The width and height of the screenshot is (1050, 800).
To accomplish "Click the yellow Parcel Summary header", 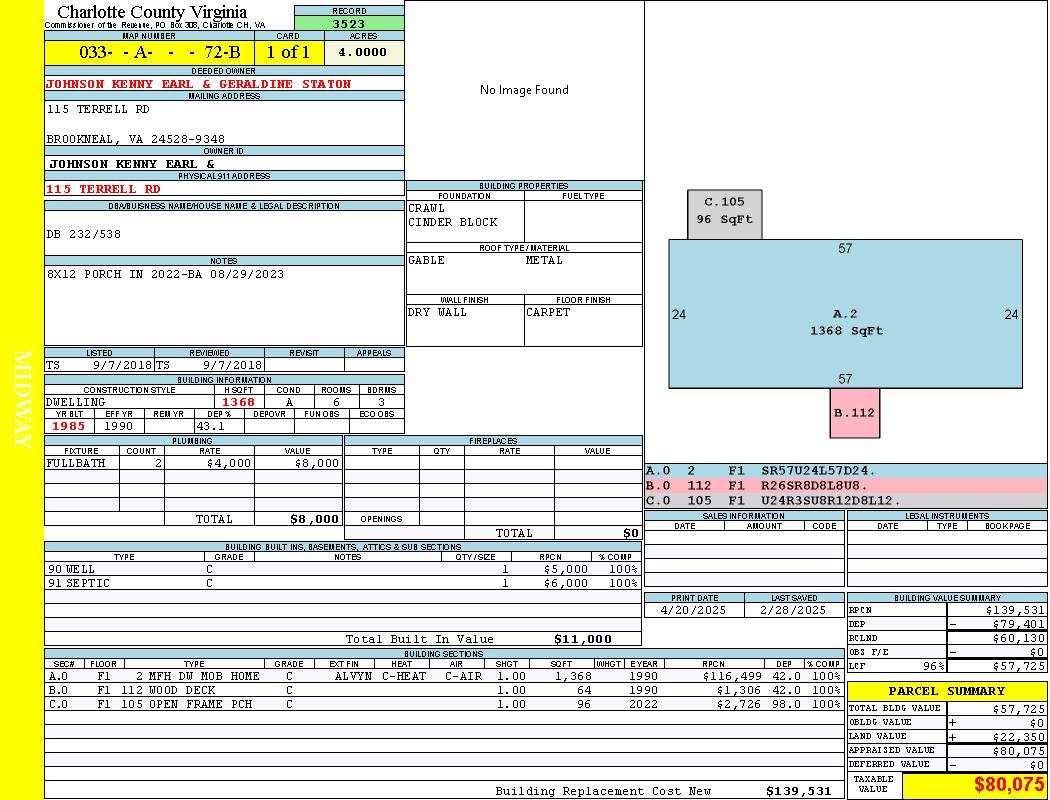I will [x=946, y=691].
